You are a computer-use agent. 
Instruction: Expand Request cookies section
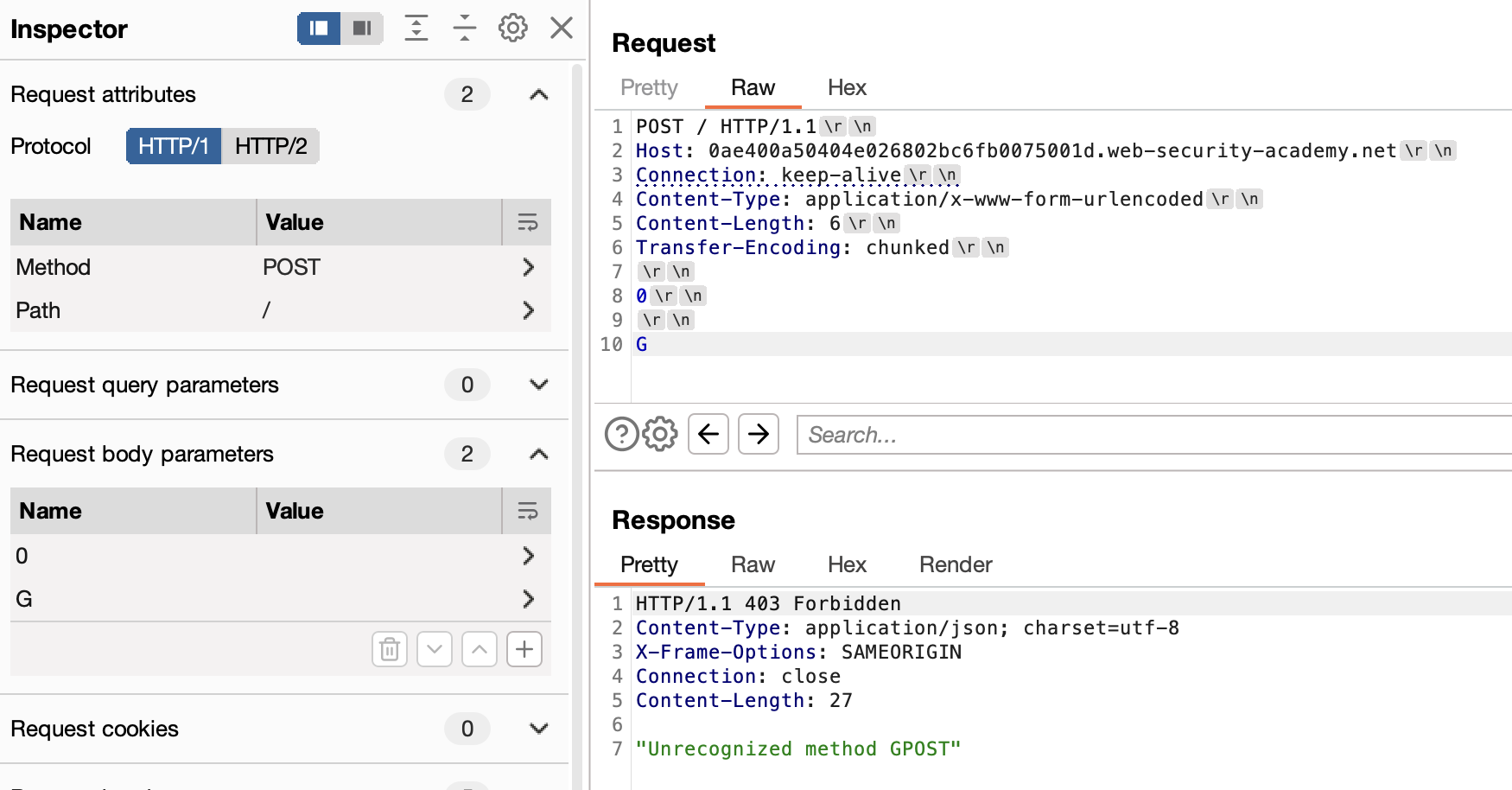pos(538,729)
